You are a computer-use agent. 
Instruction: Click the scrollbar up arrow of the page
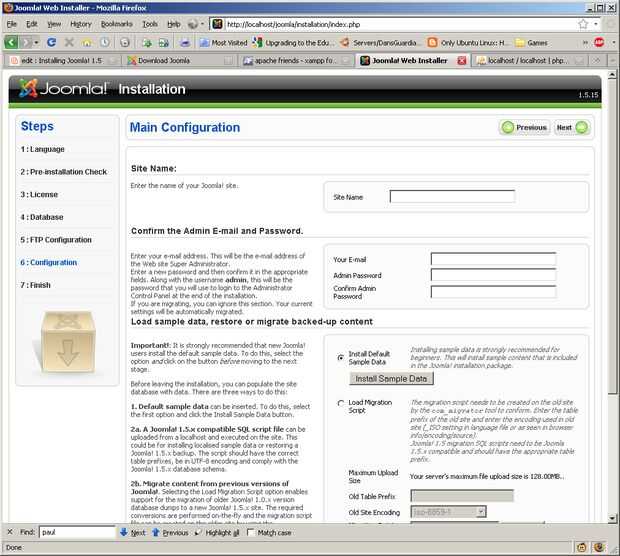[x=612, y=74]
